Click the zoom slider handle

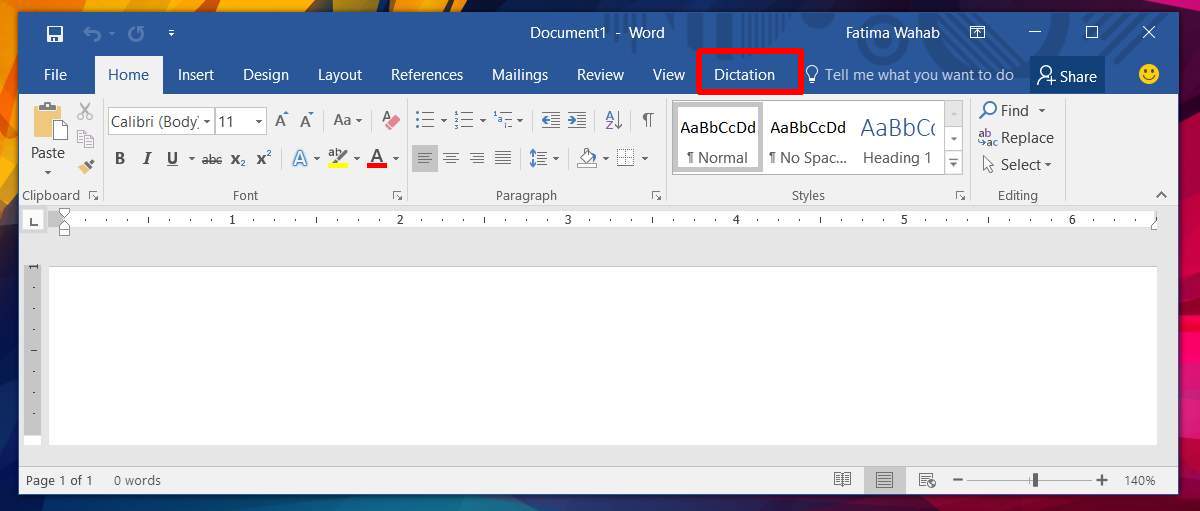click(1035, 480)
